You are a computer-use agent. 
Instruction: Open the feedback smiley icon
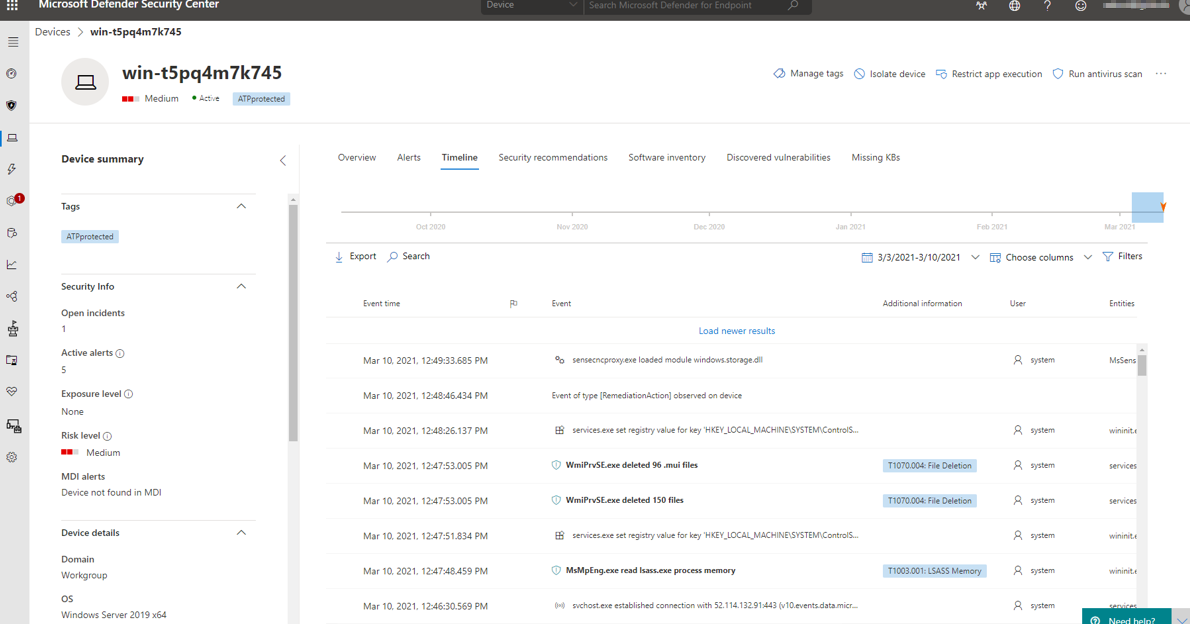(x=1081, y=5)
